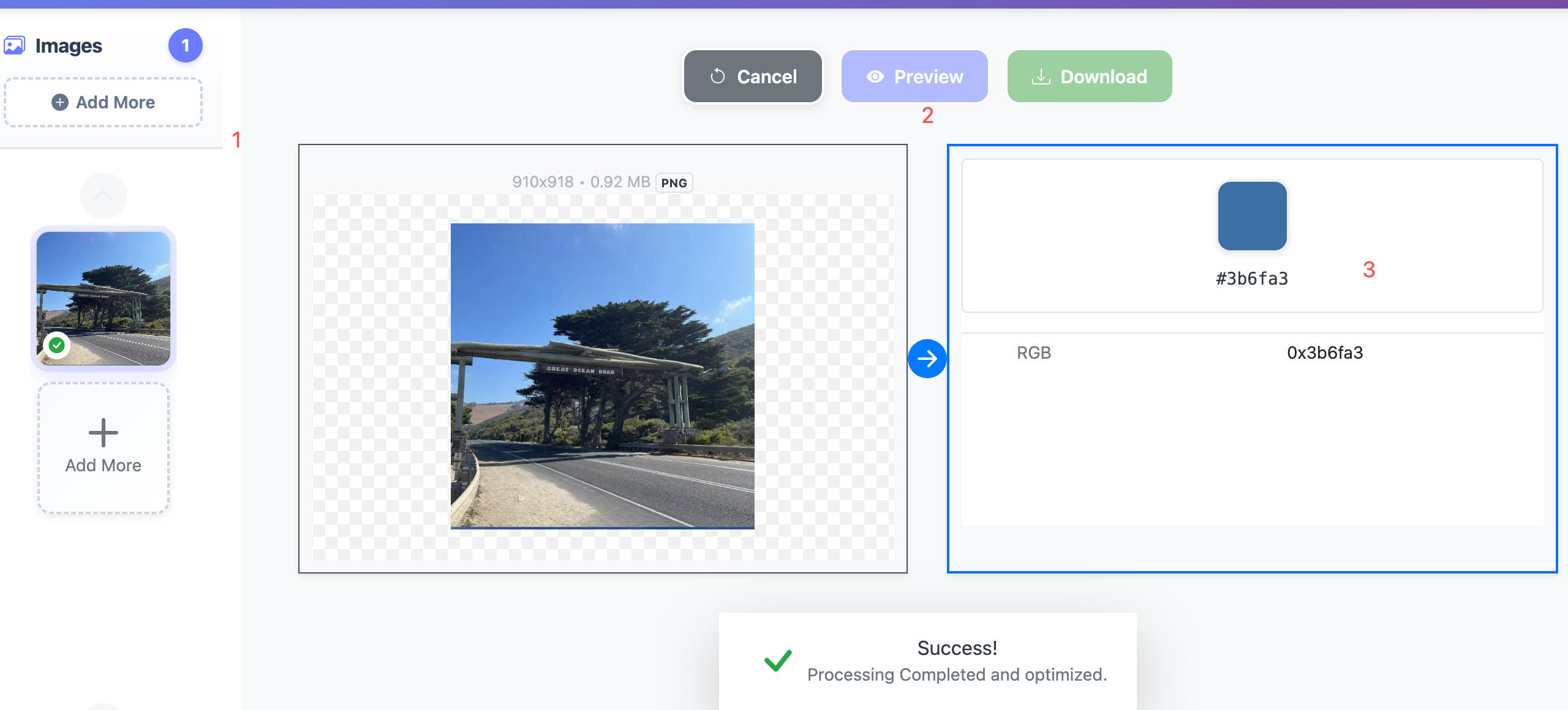
Task: Click the #3b6fa3 hex code text
Action: [1252, 278]
